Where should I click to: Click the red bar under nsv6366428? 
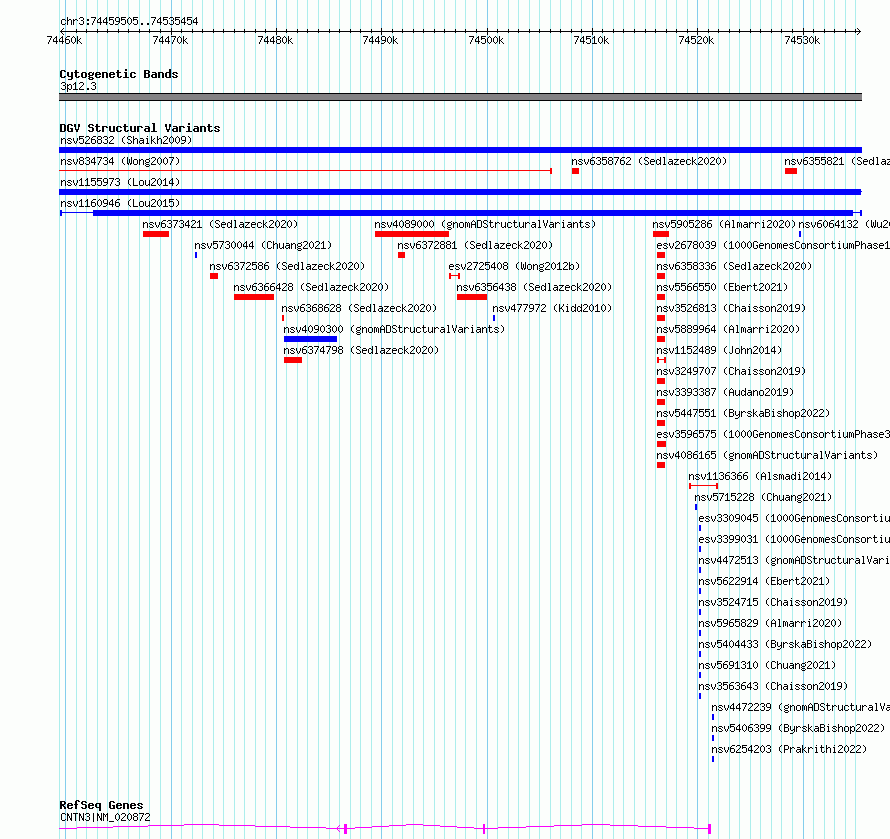point(254,297)
